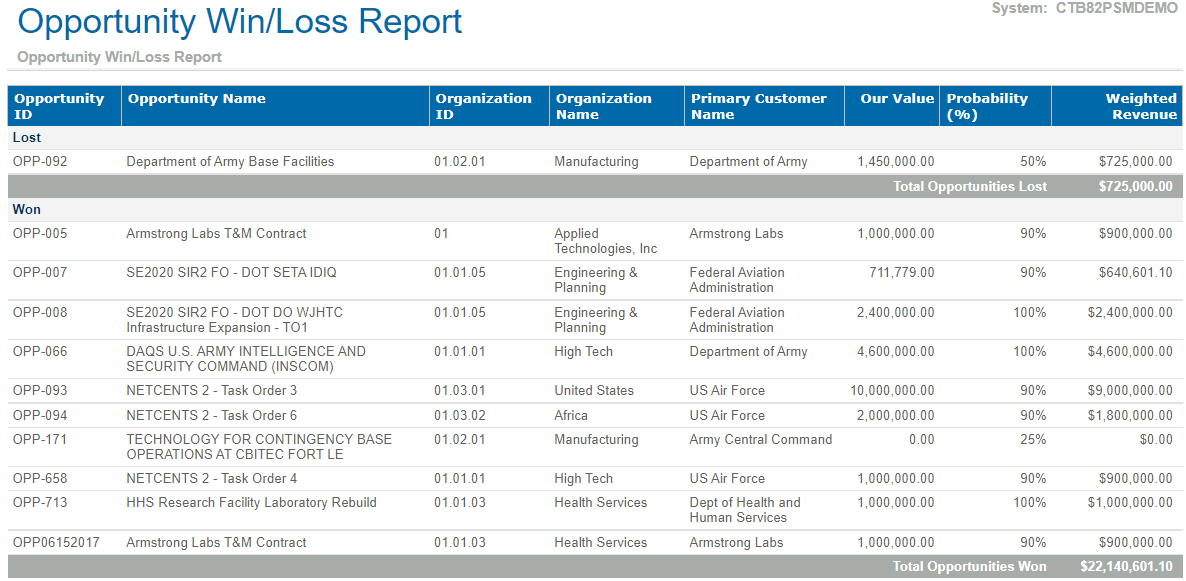Click the Our Value column header
The height and width of the screenshot is (581, 1186).
[x=897, y=99]
